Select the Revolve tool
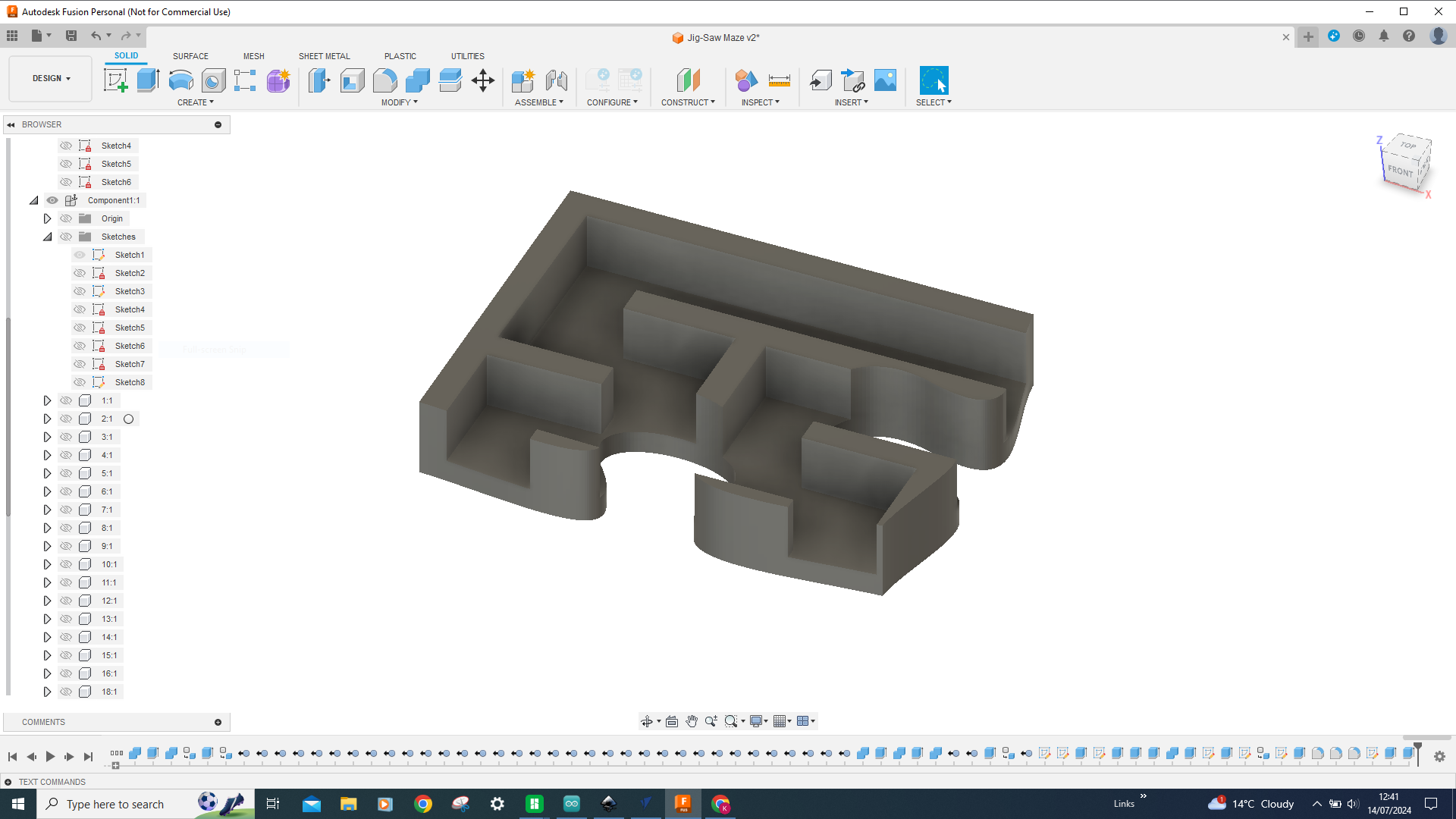 tap(180, 80)
